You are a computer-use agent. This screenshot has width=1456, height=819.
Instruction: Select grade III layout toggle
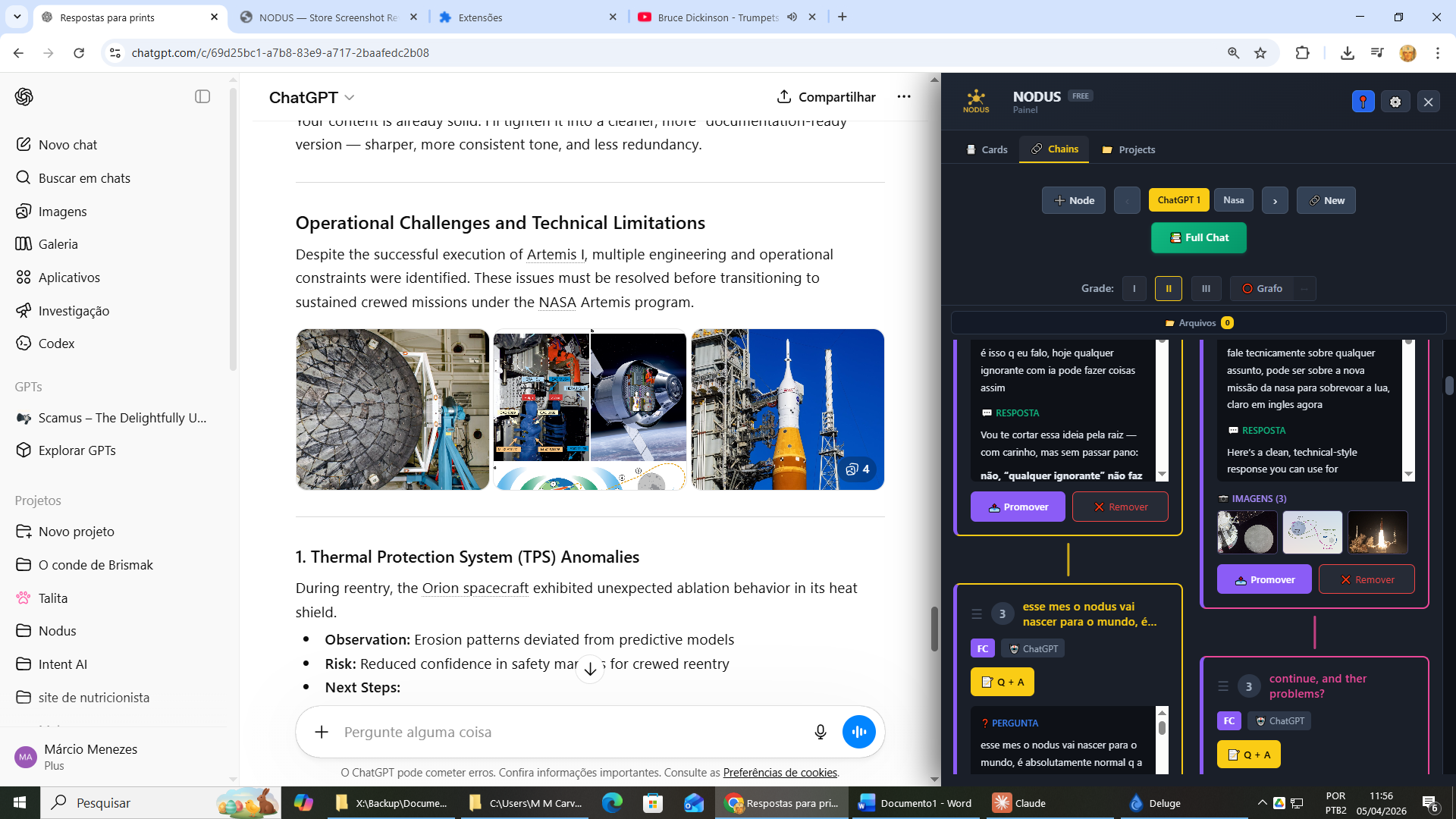[x=1206, y=288]
